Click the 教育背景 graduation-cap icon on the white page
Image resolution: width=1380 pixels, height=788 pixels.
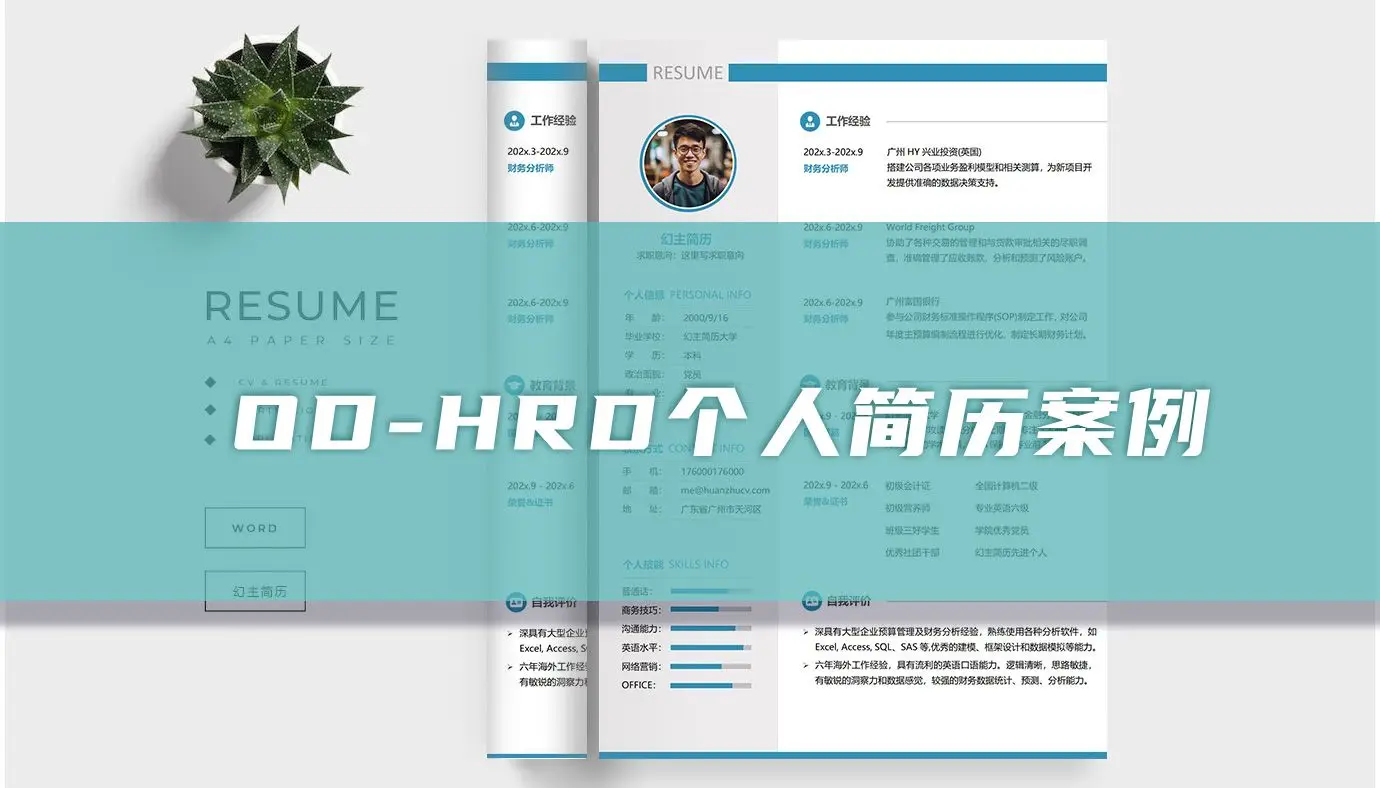[x=810, y=385]
